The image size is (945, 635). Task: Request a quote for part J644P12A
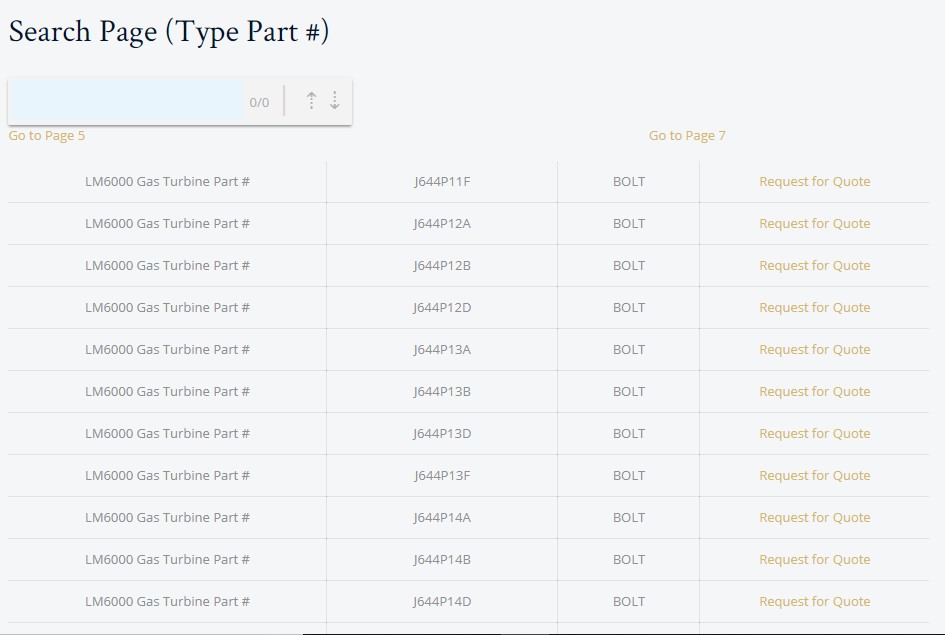[x=814, y=224]
